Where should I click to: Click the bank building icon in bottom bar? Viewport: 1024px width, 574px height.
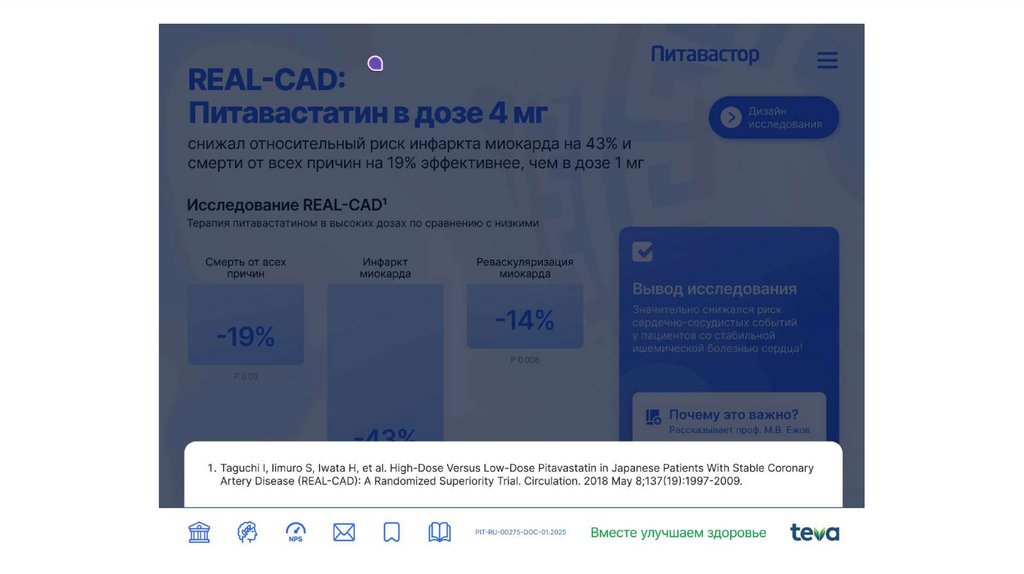199,532
